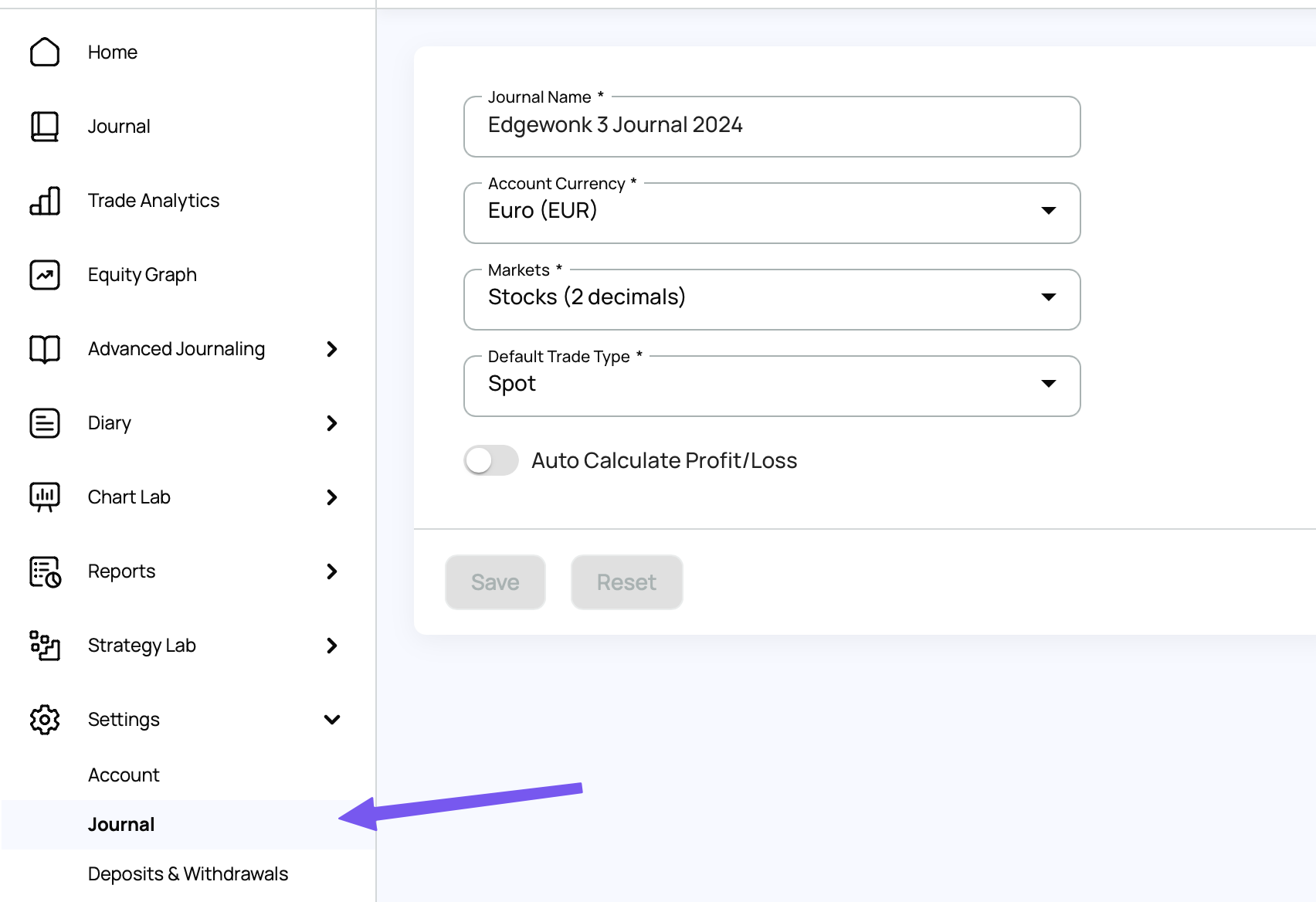
Task: Click the Chart Lab presentation icon
Action: 45,497
